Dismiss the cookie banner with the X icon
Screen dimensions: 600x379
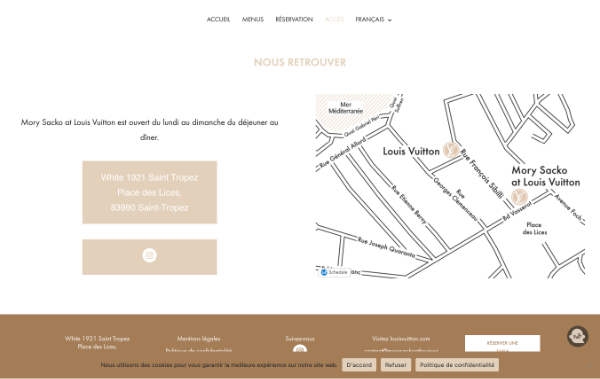coord(589,365)
